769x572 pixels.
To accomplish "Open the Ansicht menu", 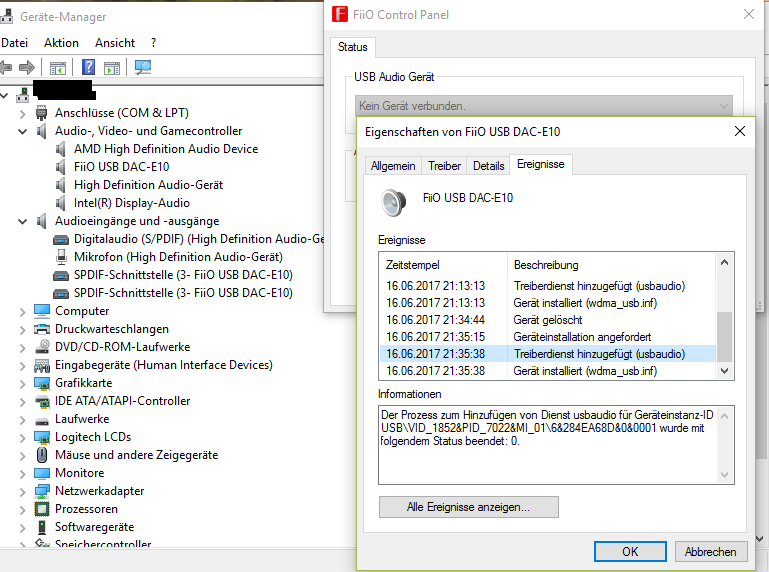I will click(x=115, y=43).
